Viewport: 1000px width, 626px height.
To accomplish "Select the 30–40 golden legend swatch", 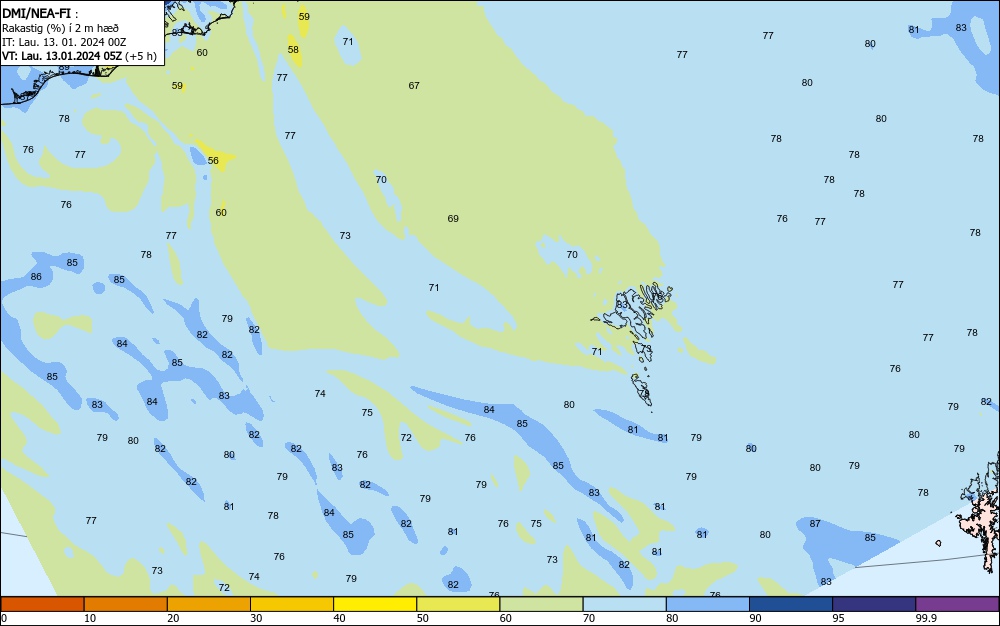I will point(292,604).
